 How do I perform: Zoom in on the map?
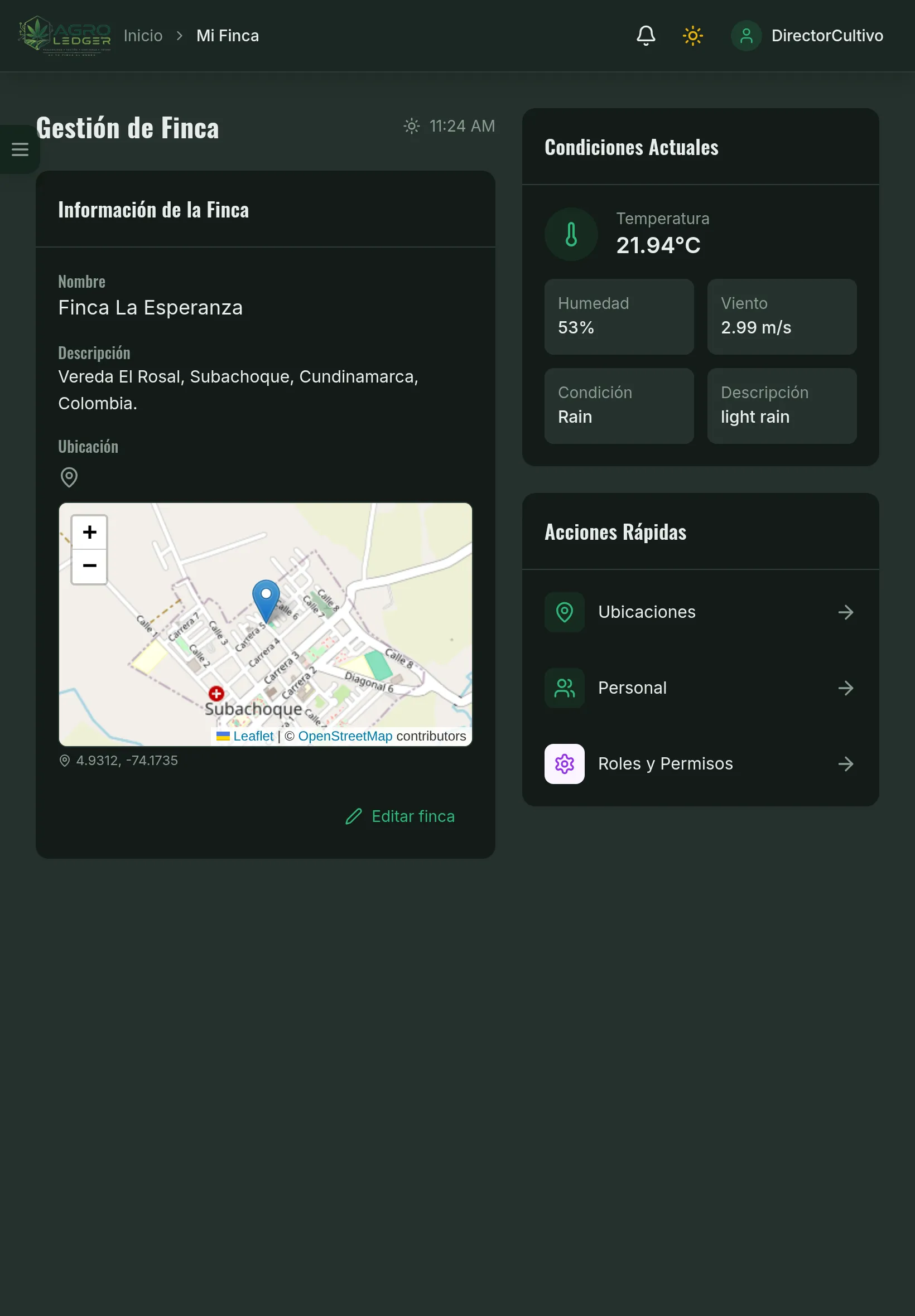tap(89, 532)
